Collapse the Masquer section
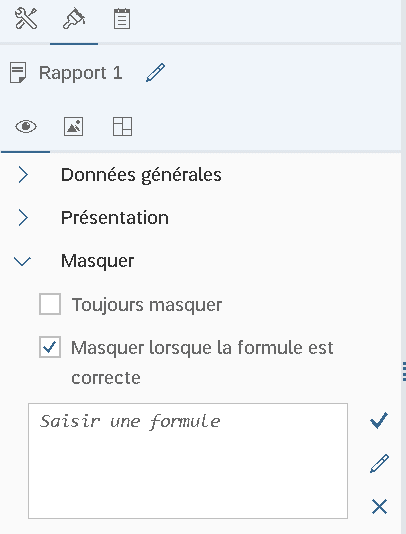This screenshot has height=534, width=406. (22, 261)
